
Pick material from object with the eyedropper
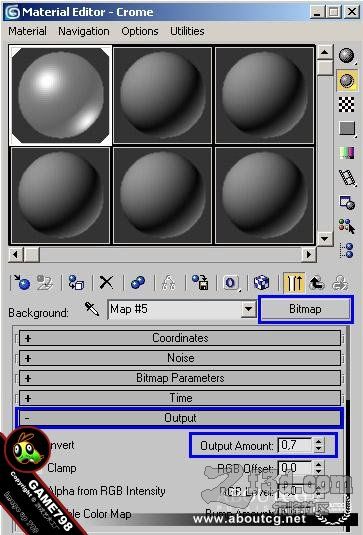[x=91, y=309]
